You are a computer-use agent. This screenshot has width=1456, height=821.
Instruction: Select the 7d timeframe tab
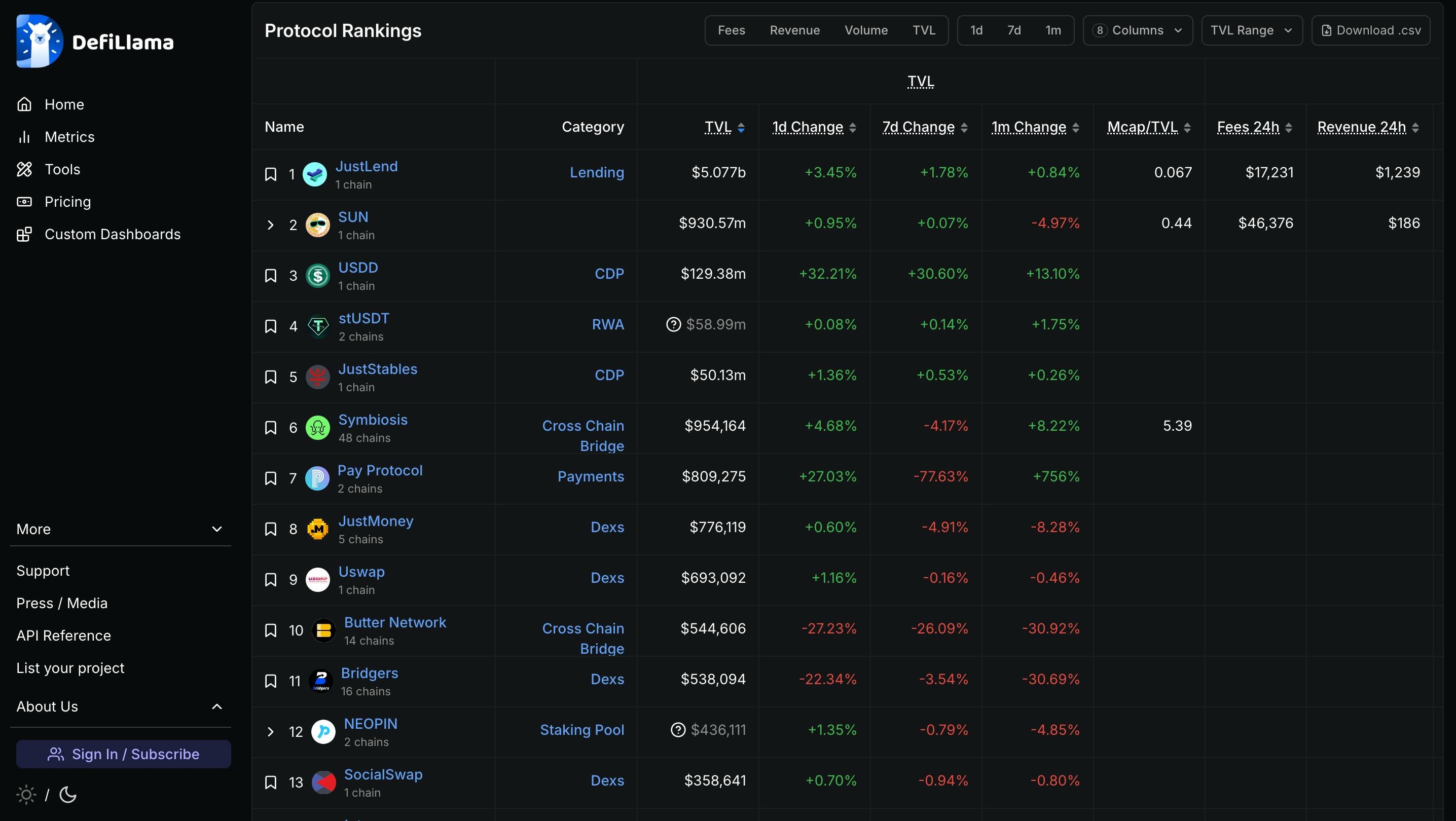click(1013, 30)
